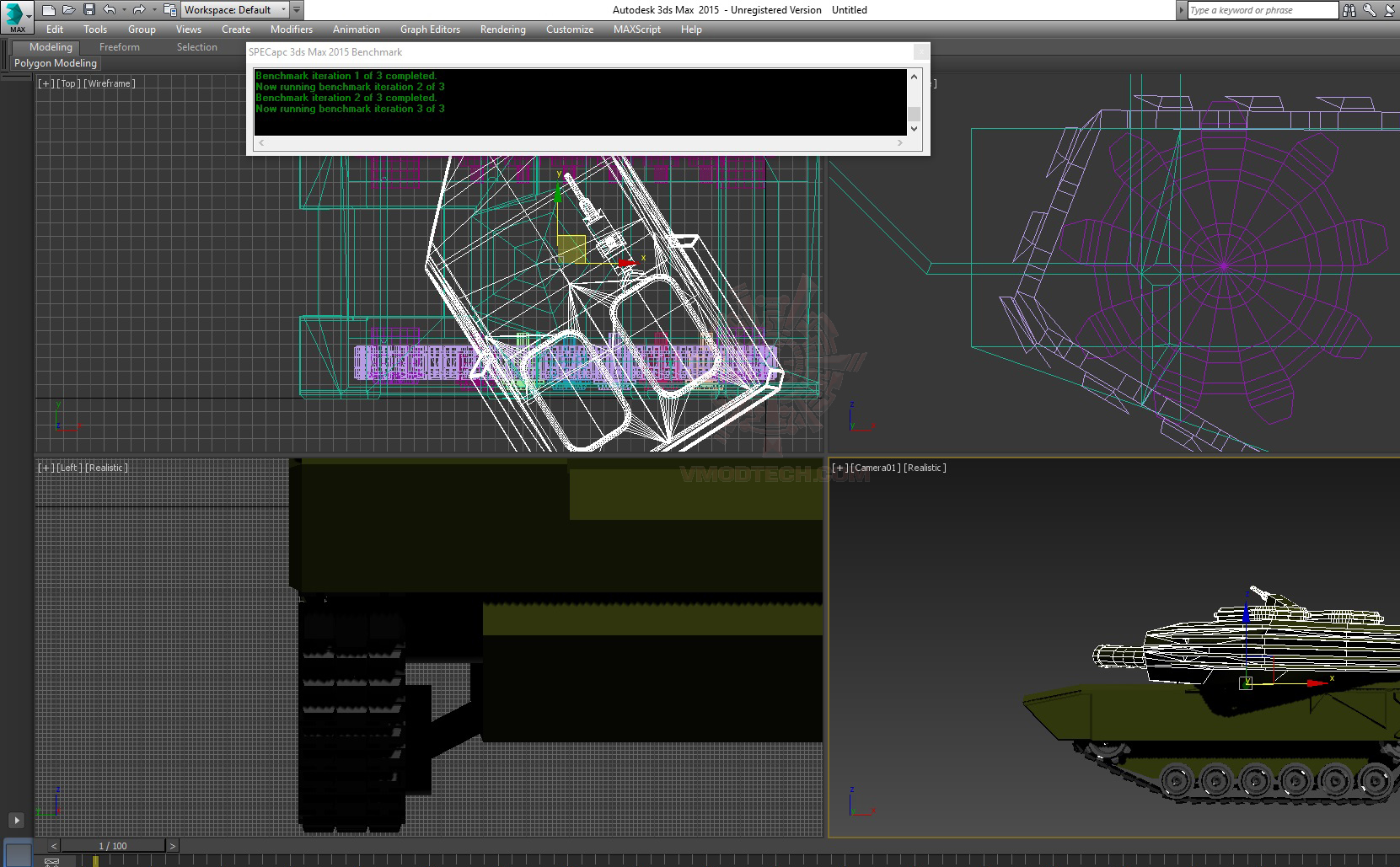Open the Wireframe shading menu in the Top viewport
The width and height of the screenshot is (1400, 867).
[x=110, y=83]
